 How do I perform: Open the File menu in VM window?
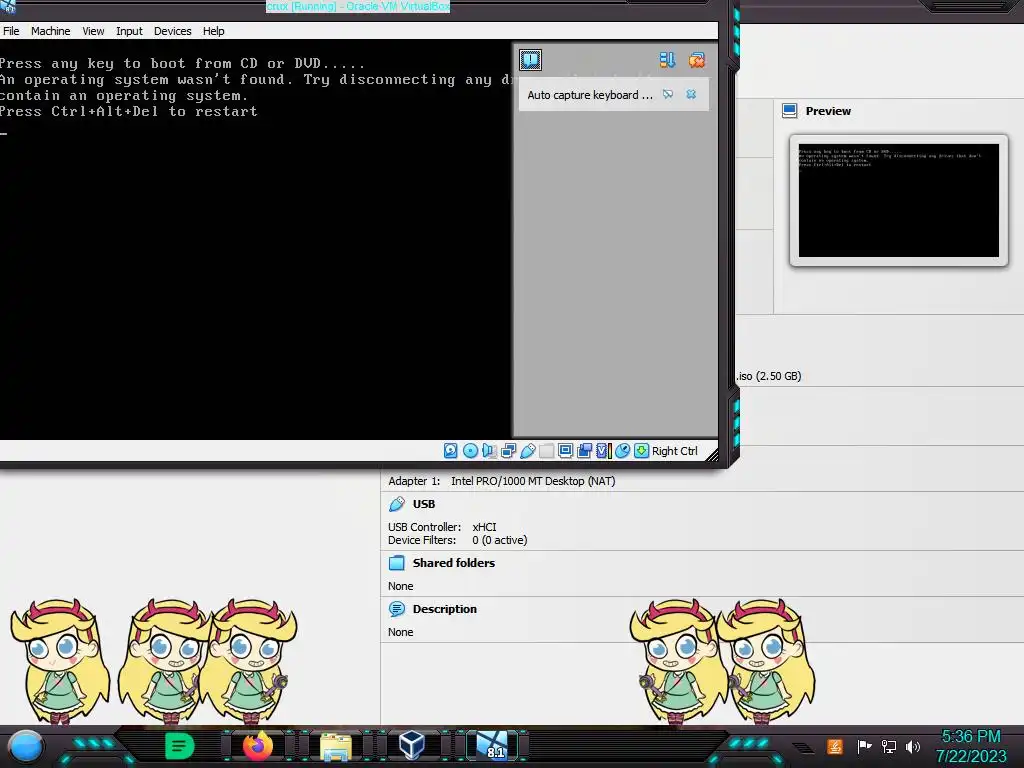pos(11,31)
